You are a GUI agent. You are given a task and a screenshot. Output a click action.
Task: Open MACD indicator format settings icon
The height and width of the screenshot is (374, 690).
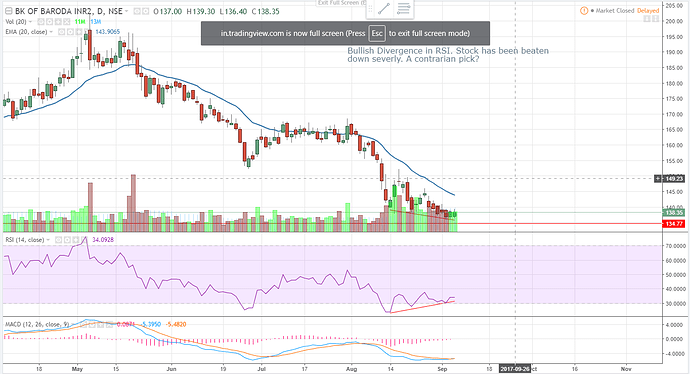93,324
